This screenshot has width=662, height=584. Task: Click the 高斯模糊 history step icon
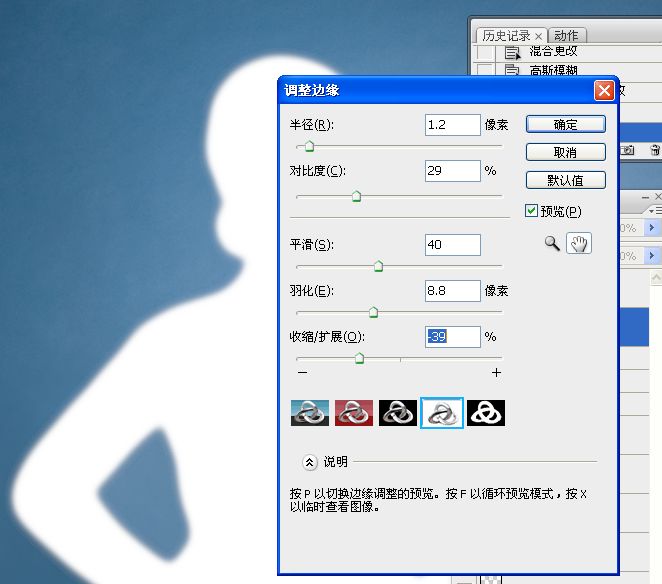(513, 70)
